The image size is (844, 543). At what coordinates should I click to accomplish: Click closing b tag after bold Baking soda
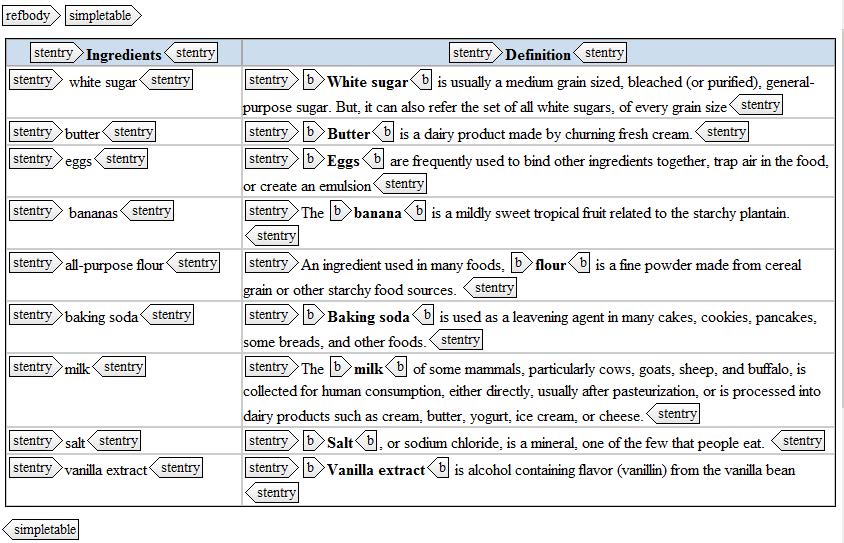[424, 315]
